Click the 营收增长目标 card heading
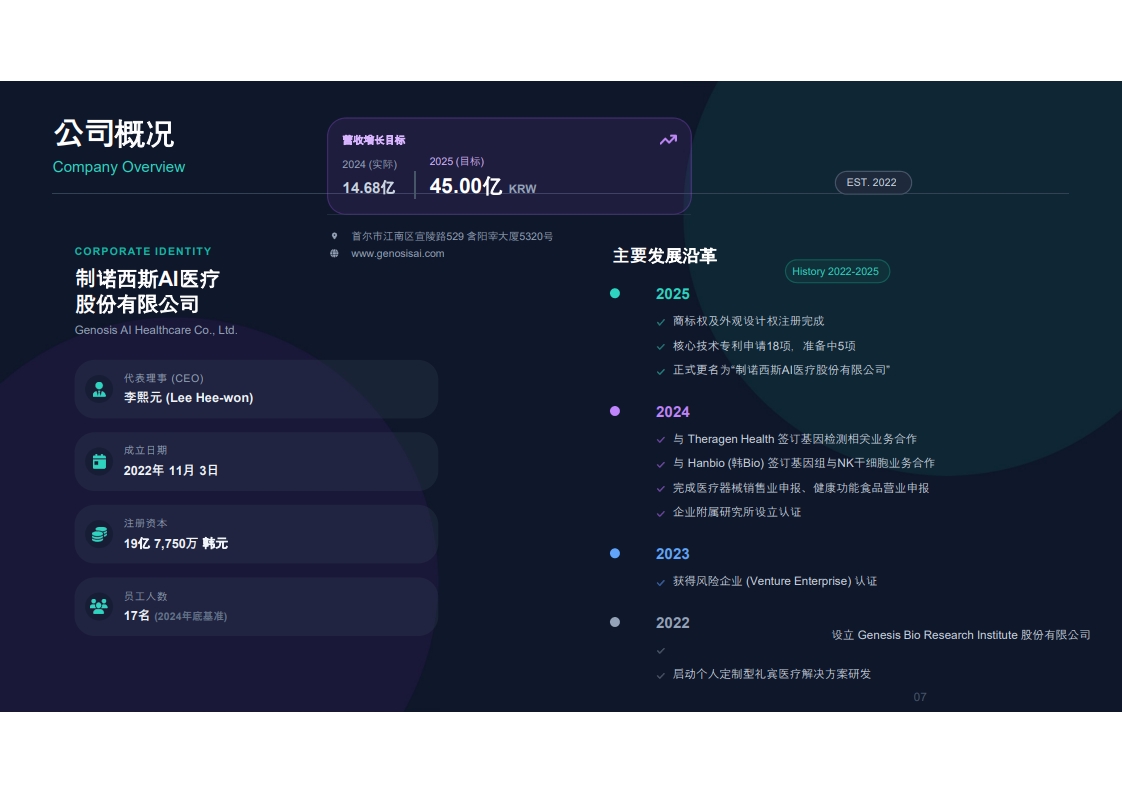 click(374, 140)
